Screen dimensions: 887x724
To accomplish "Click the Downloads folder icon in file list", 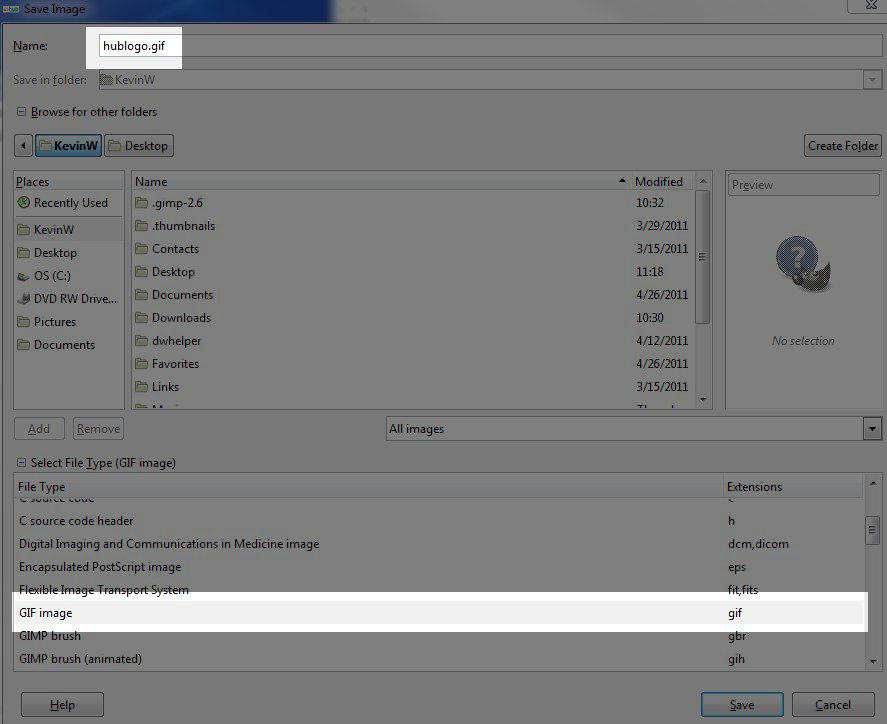I will coord(141,318).
